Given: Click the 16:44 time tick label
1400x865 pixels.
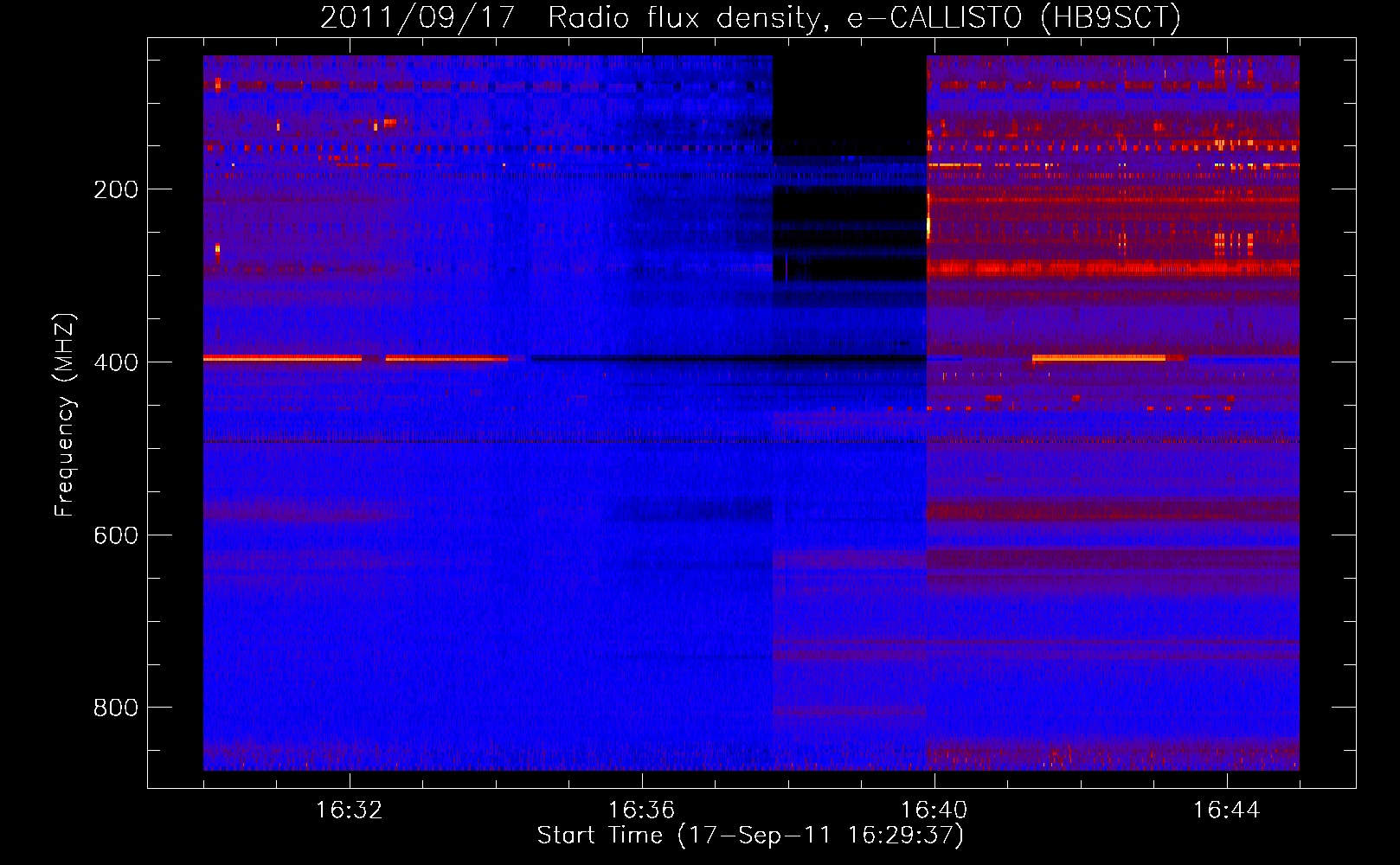Looking at the screenshot, I should tap(1226, 810).
